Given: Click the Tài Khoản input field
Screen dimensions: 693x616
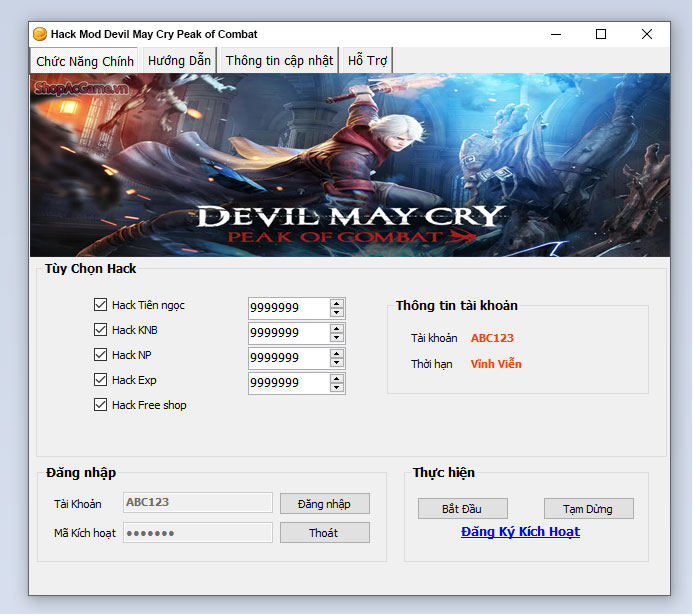Looking at the screenshot, I should click(198, 502).
